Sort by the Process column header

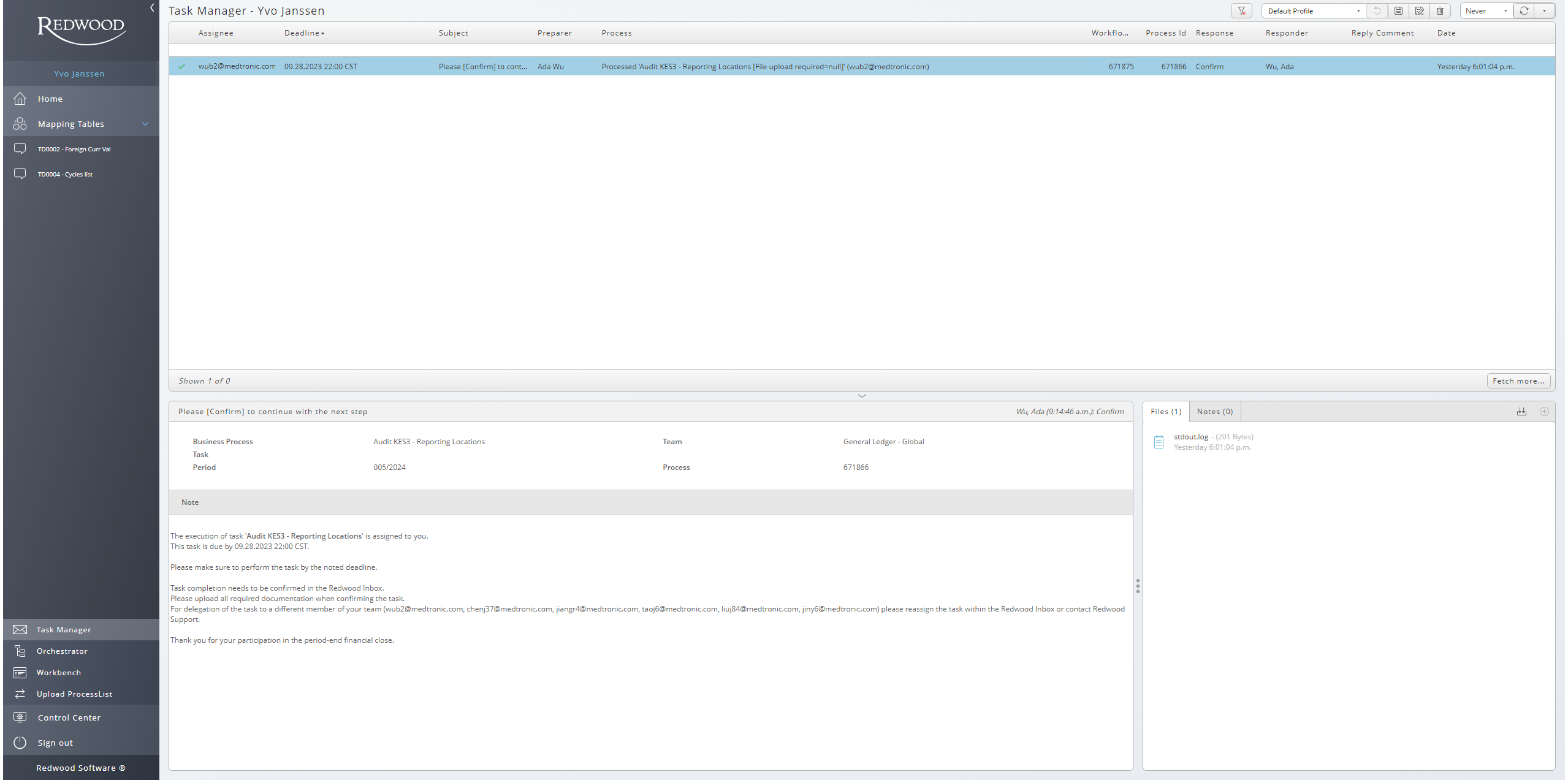point(617,33)
